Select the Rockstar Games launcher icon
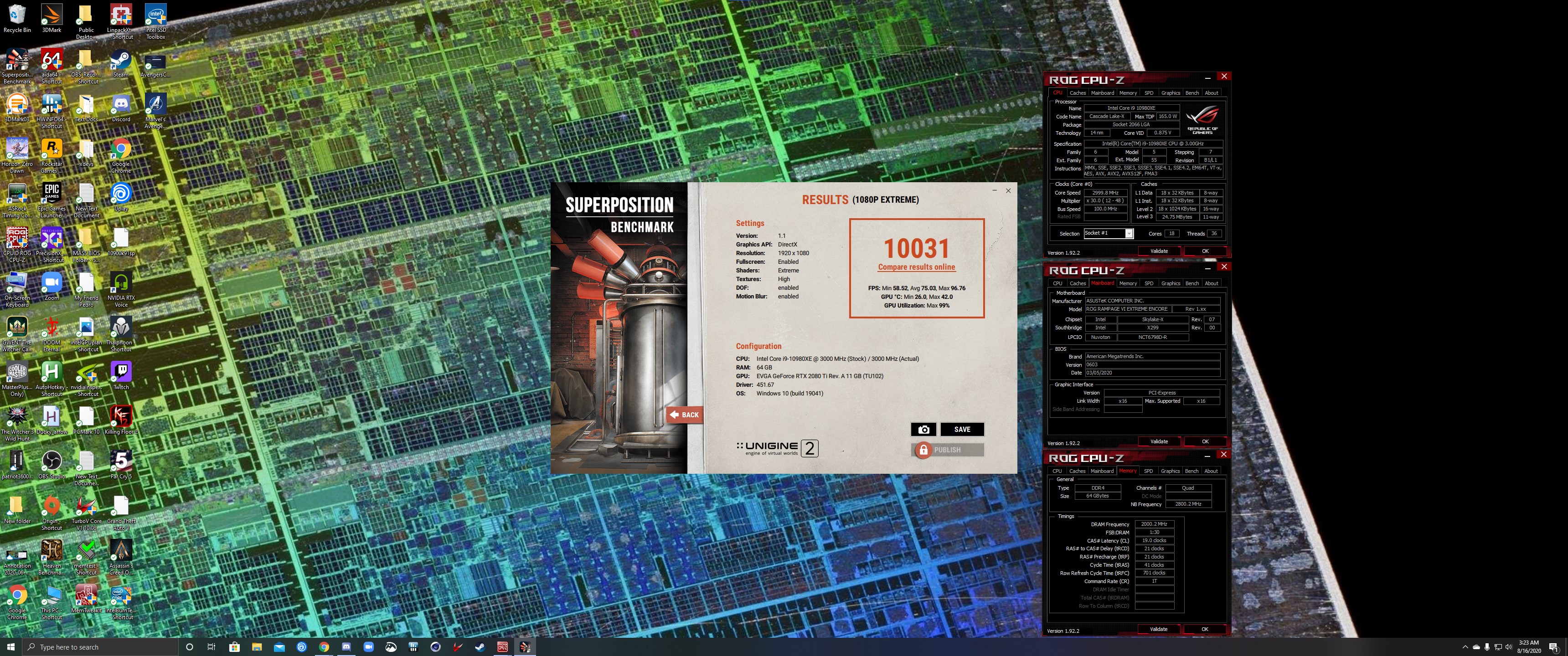1568x656 pixels. pos(52,156)
